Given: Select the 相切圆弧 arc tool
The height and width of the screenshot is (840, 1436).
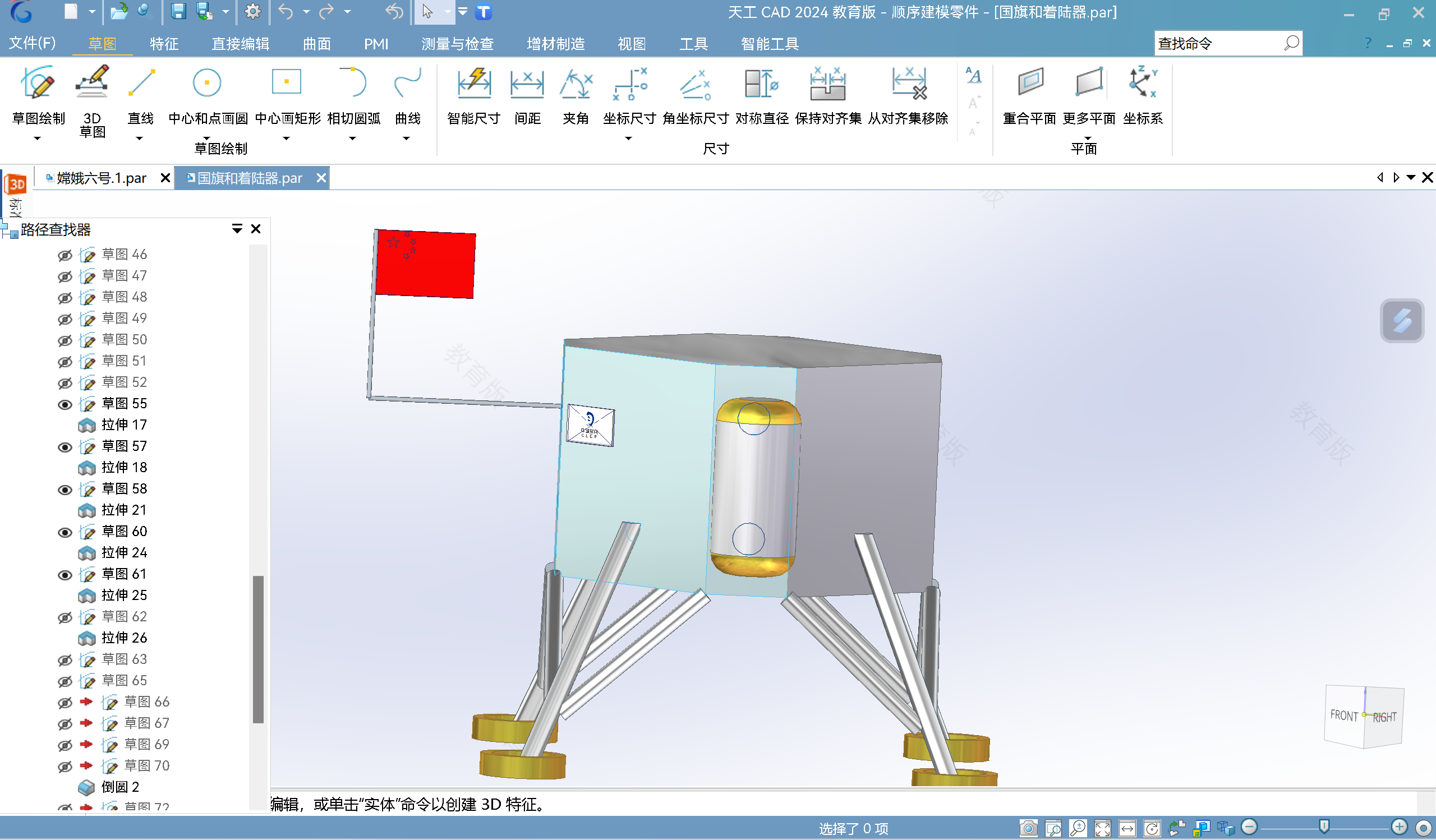Looking at the screenshot, I should point(353,95).
